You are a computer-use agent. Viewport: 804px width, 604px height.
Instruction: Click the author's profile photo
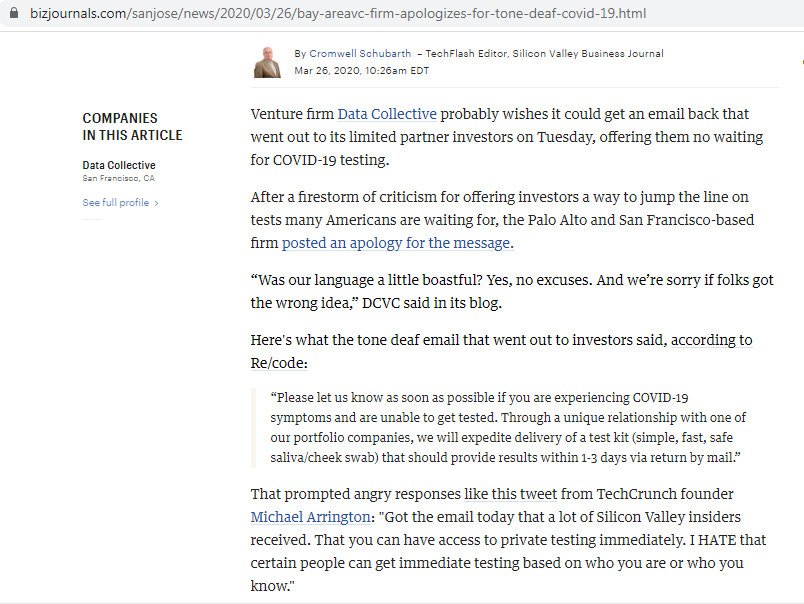(268, 62)
